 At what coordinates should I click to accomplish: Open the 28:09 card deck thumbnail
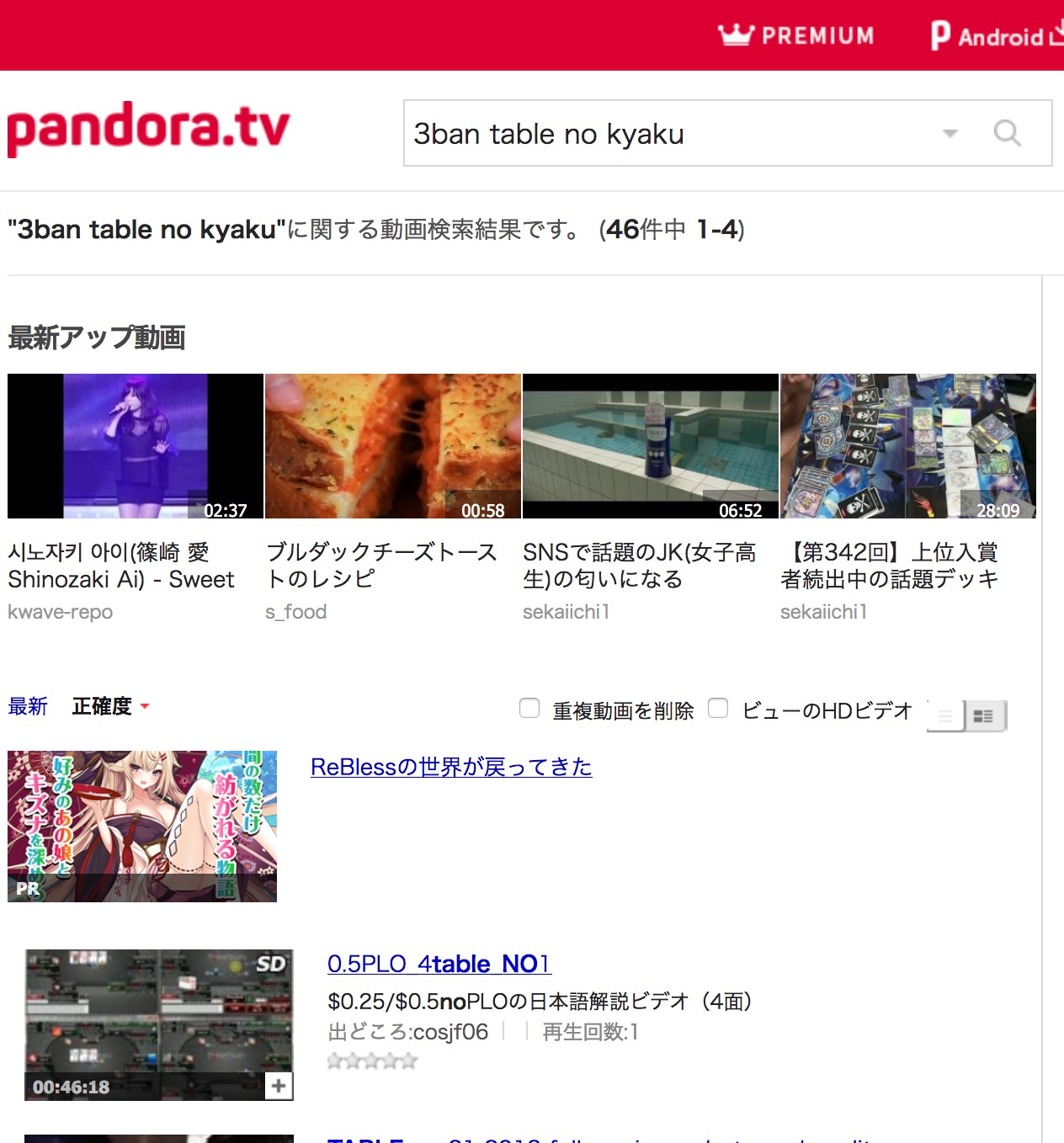point(908,446)
